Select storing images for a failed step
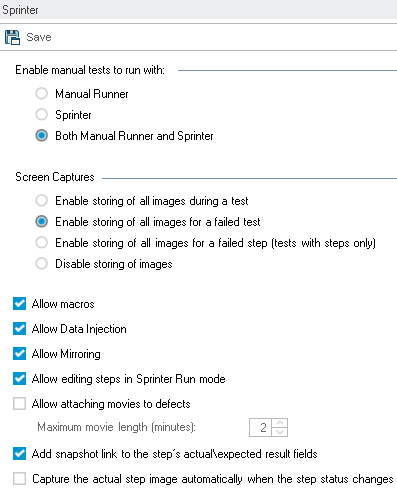The width and height of the screenshot is (397, 499). 41,243
